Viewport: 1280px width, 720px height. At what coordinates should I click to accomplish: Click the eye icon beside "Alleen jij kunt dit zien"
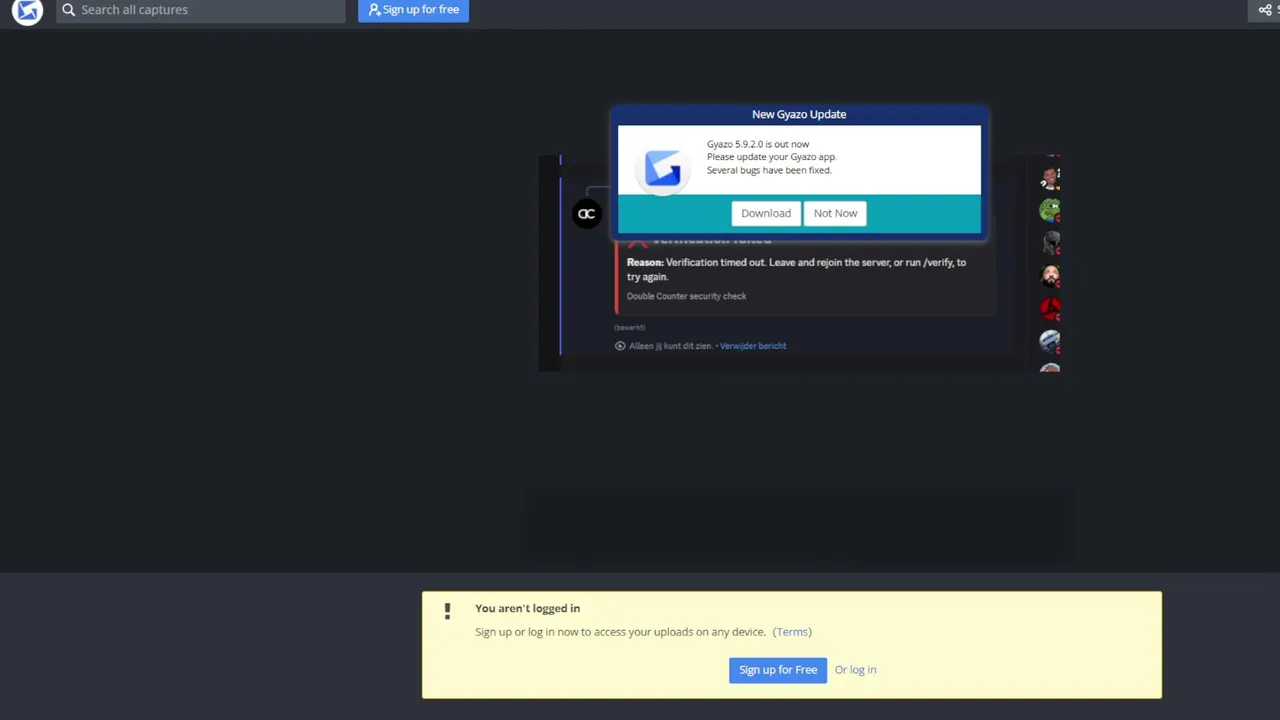coord(620,346)
